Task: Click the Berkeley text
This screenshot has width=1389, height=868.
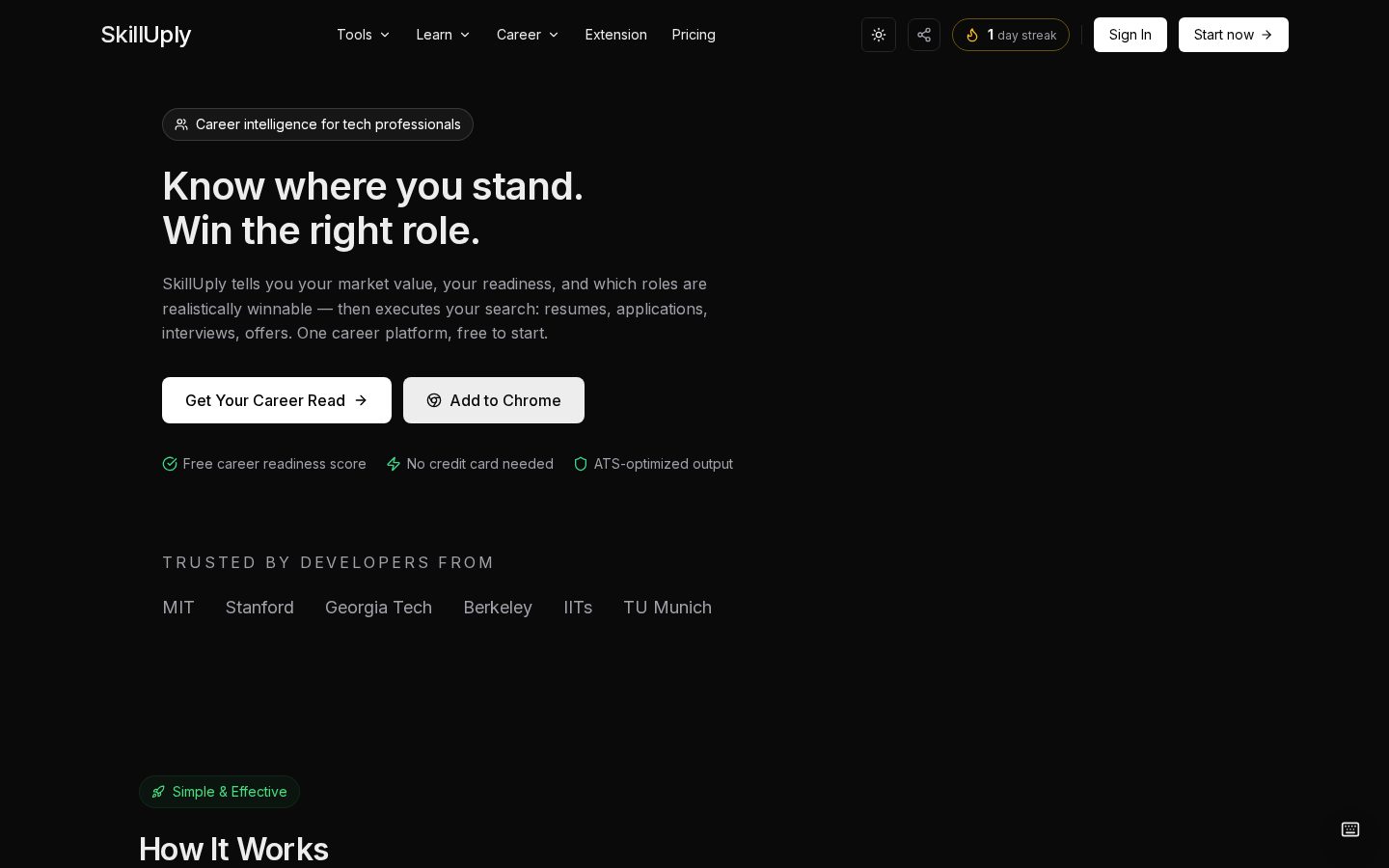Action: [x=498, y=608]
